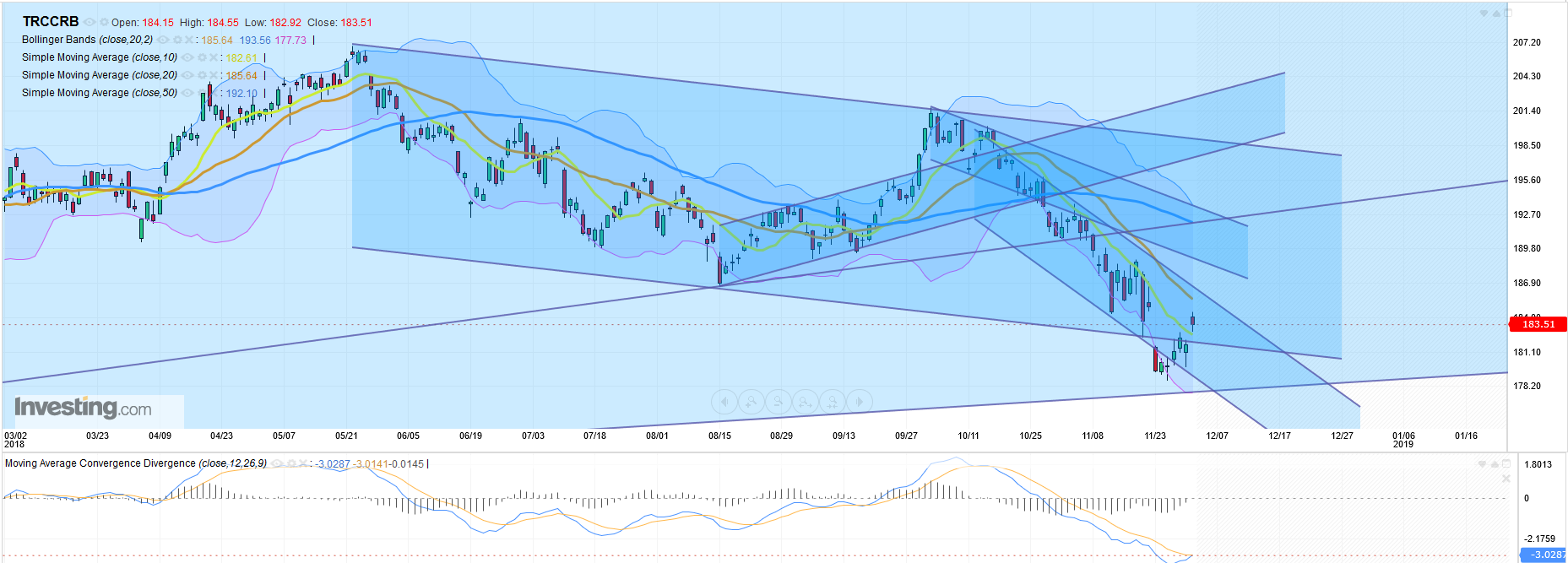Open Bollinger Bands settings gear
Viewport: 1568px width, 563px height.
tap(177, 40)
